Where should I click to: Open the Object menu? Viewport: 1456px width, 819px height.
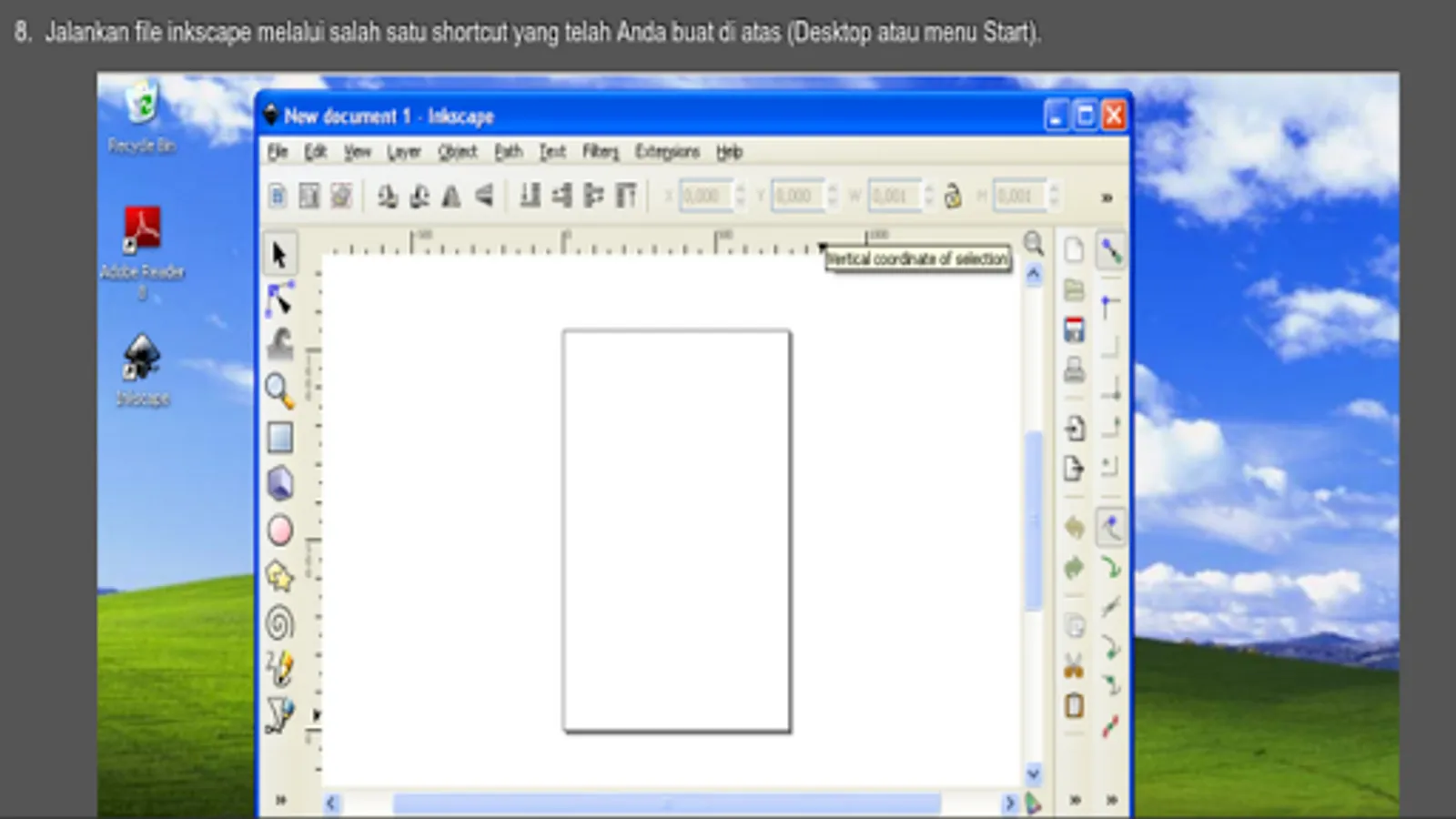coord(458,152)
